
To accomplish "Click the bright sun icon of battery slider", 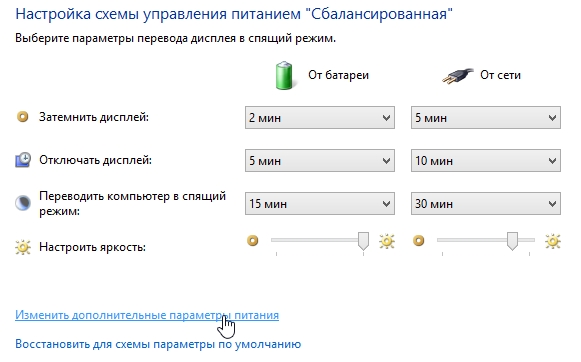I will [387, 241].
